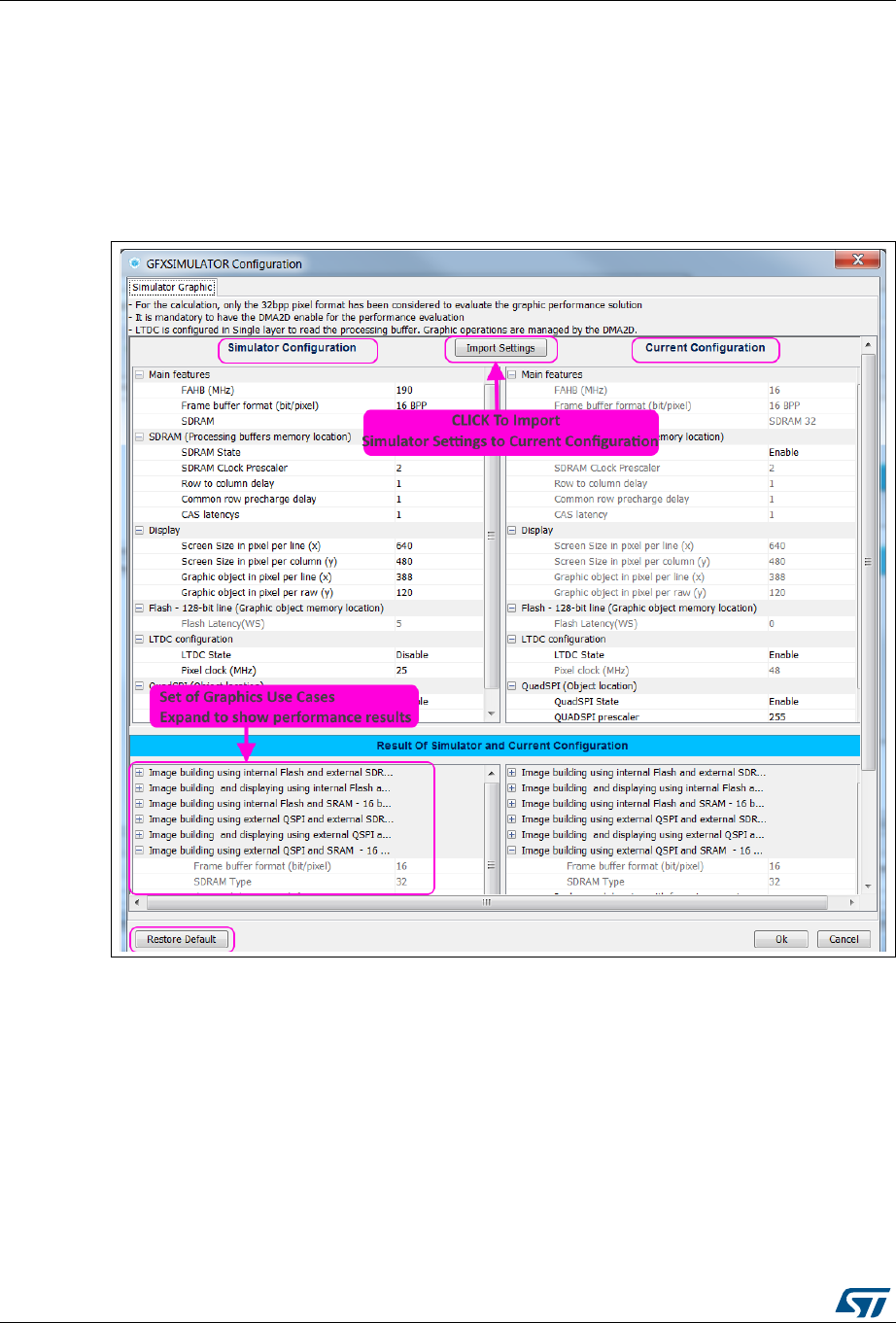The image size is (896, 1323).
Task: Expand right result 'Image building using internal Flash and SRAM'
Action: pyautogui.click(x=512, y=804)
